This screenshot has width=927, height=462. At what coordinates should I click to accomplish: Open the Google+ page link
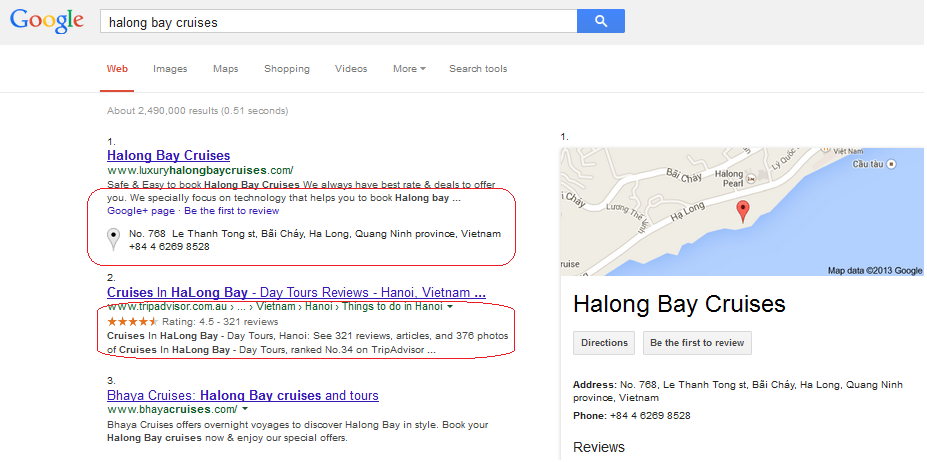tap(141, 211)
